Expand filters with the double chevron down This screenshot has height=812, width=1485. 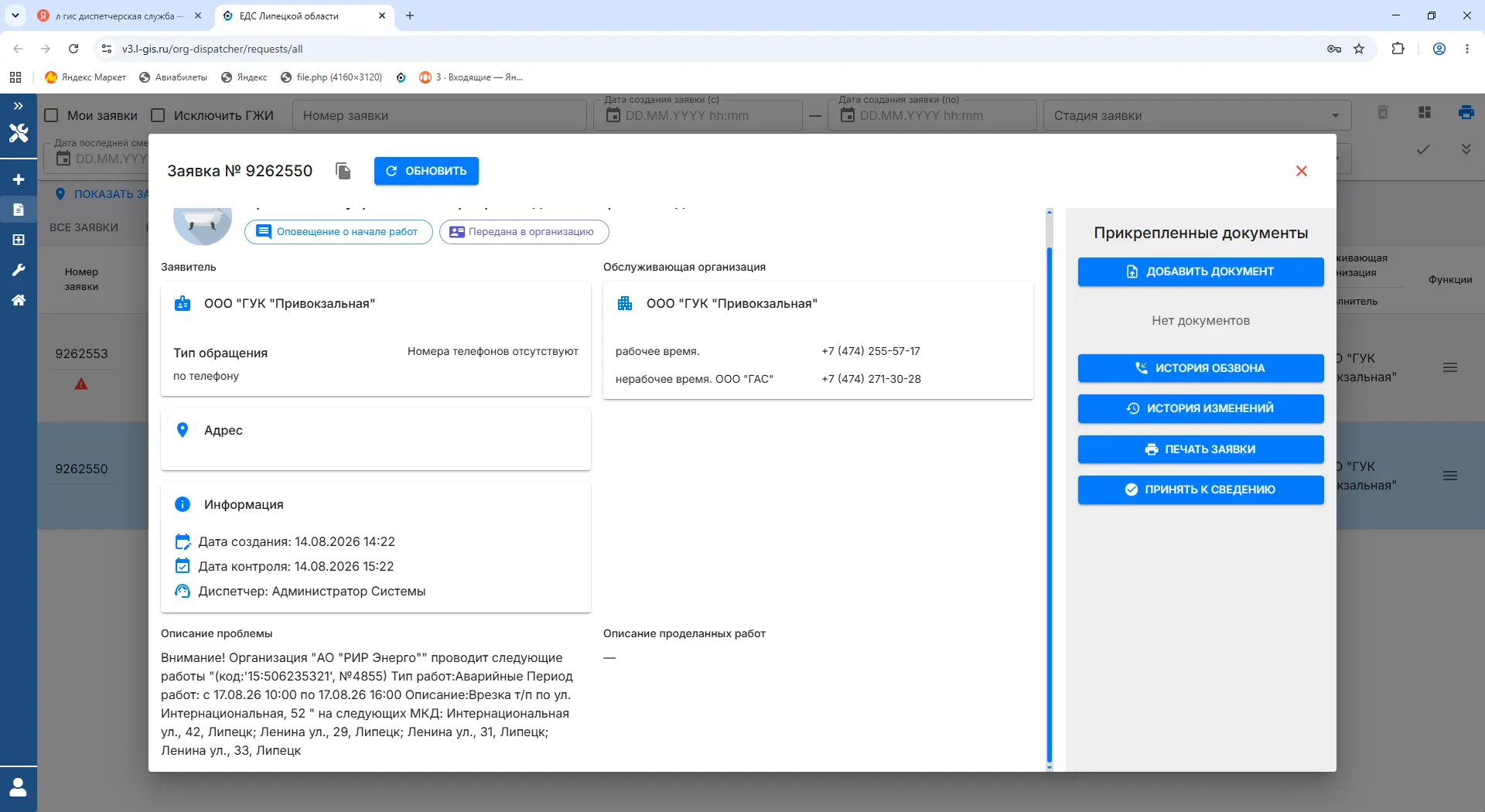1466,149
